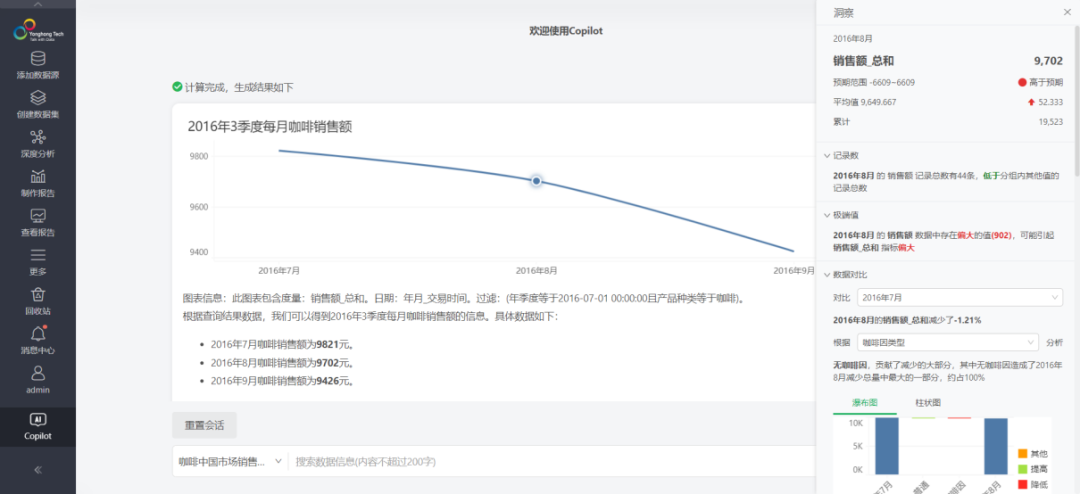Open 查看报告 in the sidebar
This screenshot has width=1080, height=494.
[x=38, y=221]
